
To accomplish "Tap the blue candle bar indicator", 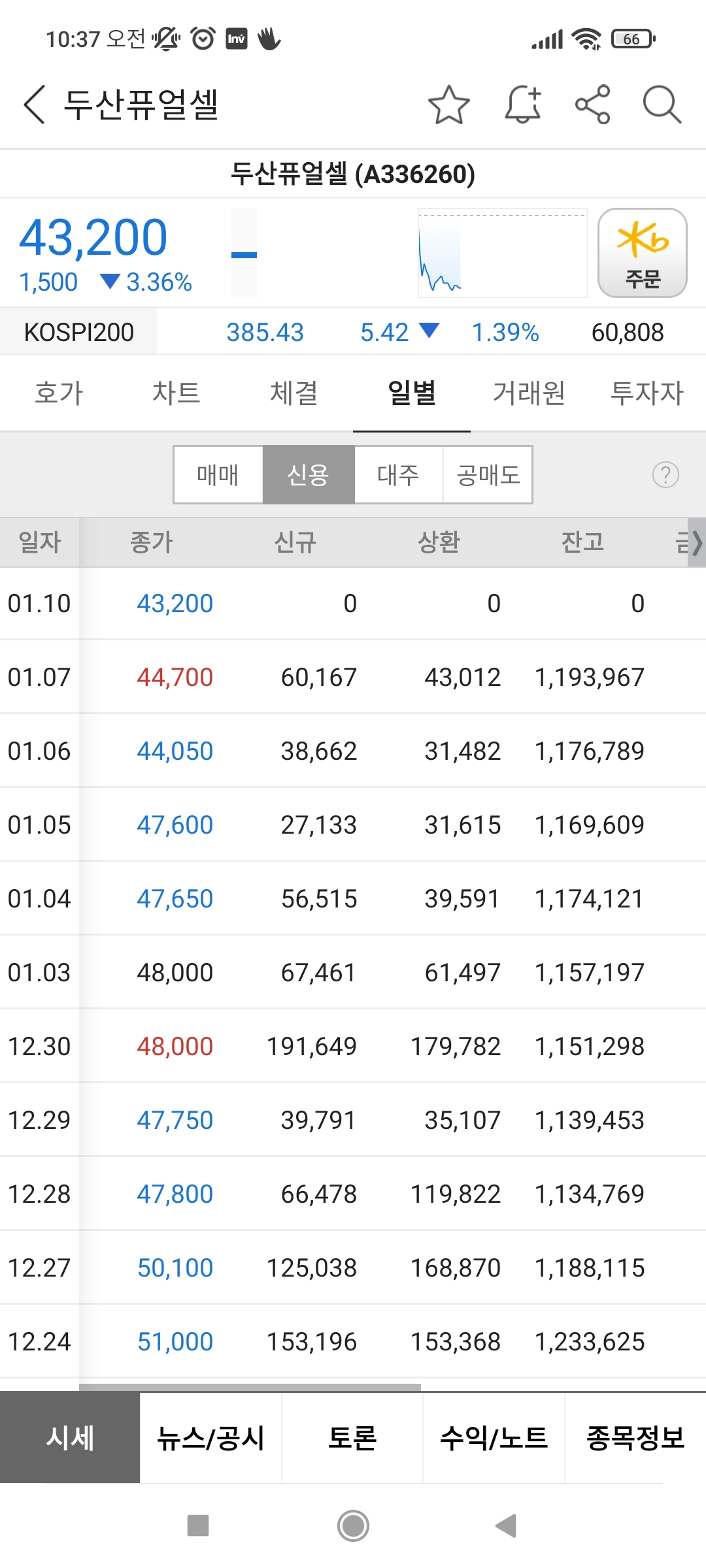I will coord(244,255).
